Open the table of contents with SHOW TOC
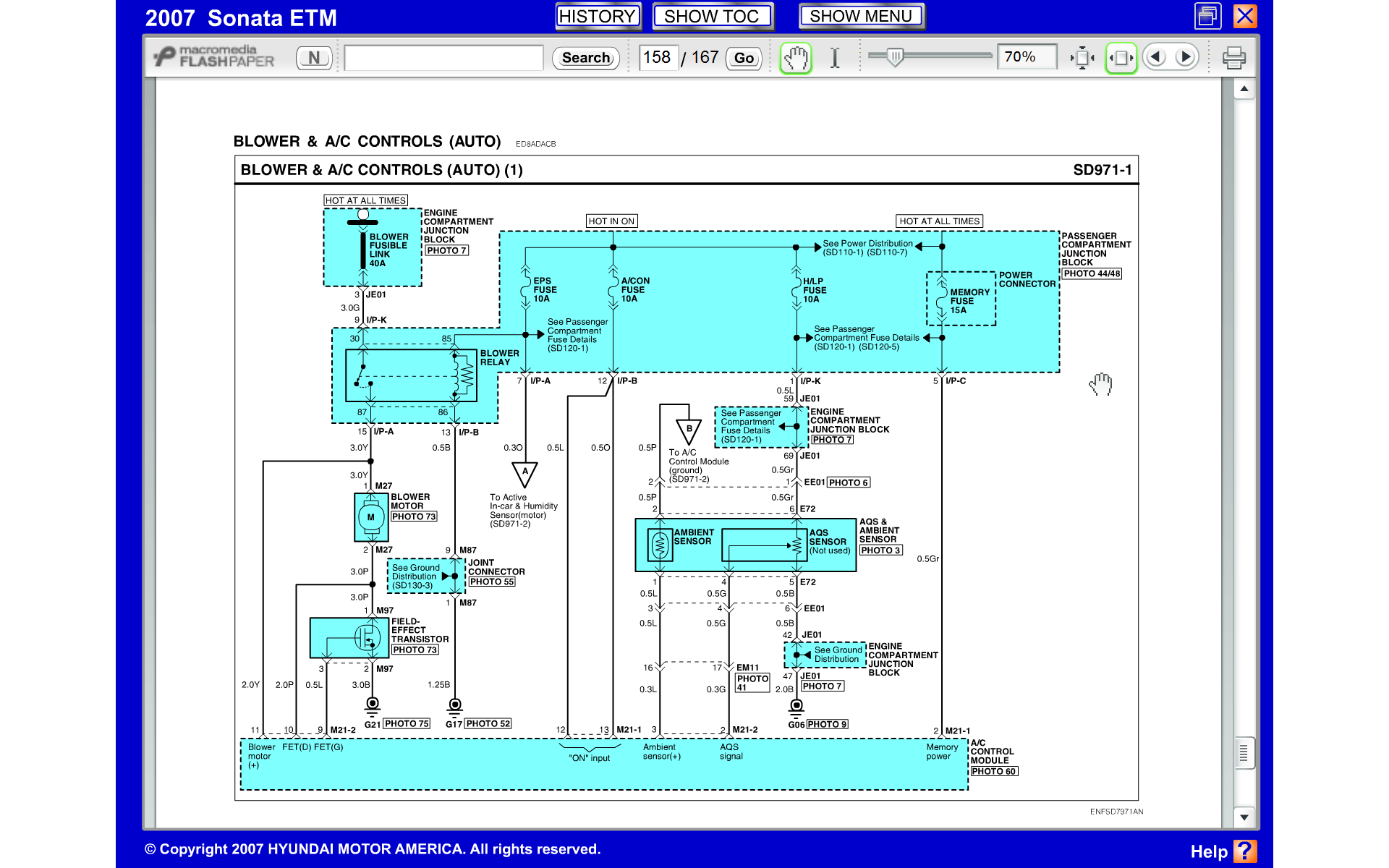 (712, 16)
